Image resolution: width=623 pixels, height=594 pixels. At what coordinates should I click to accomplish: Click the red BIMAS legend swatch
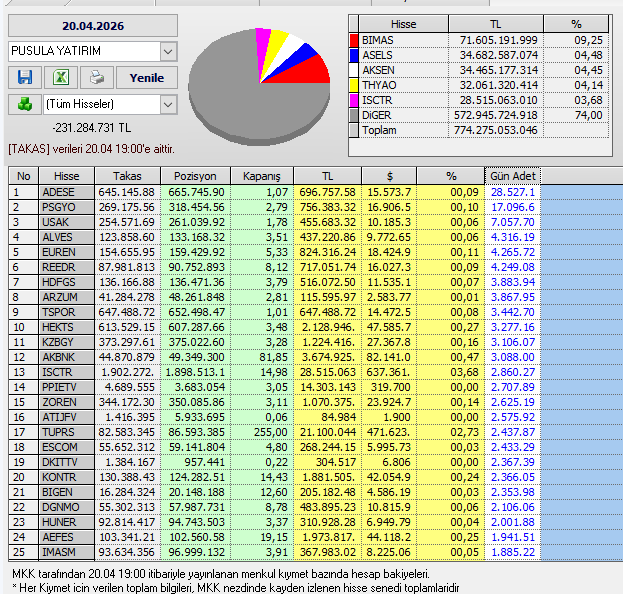tap(354, 41)
